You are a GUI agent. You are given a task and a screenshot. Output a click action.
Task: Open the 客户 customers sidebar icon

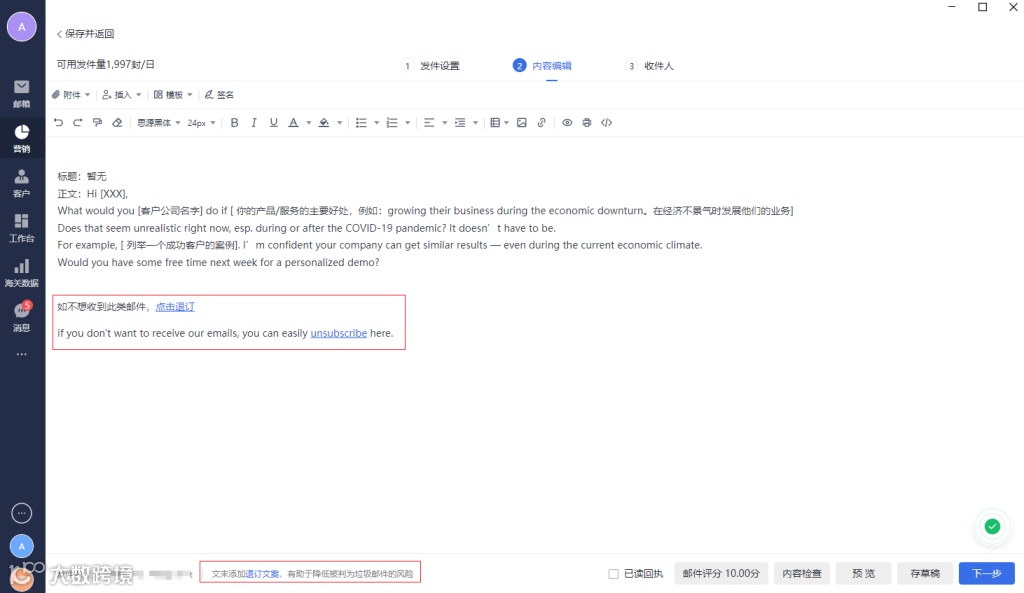22,184
